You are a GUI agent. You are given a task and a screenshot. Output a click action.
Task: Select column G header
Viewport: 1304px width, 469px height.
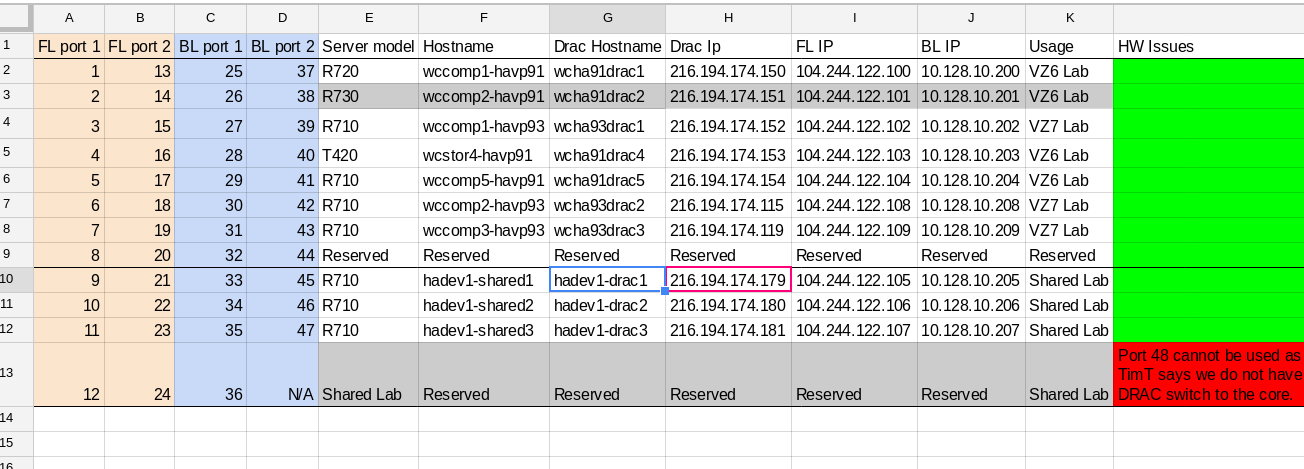tap(607, 18)
